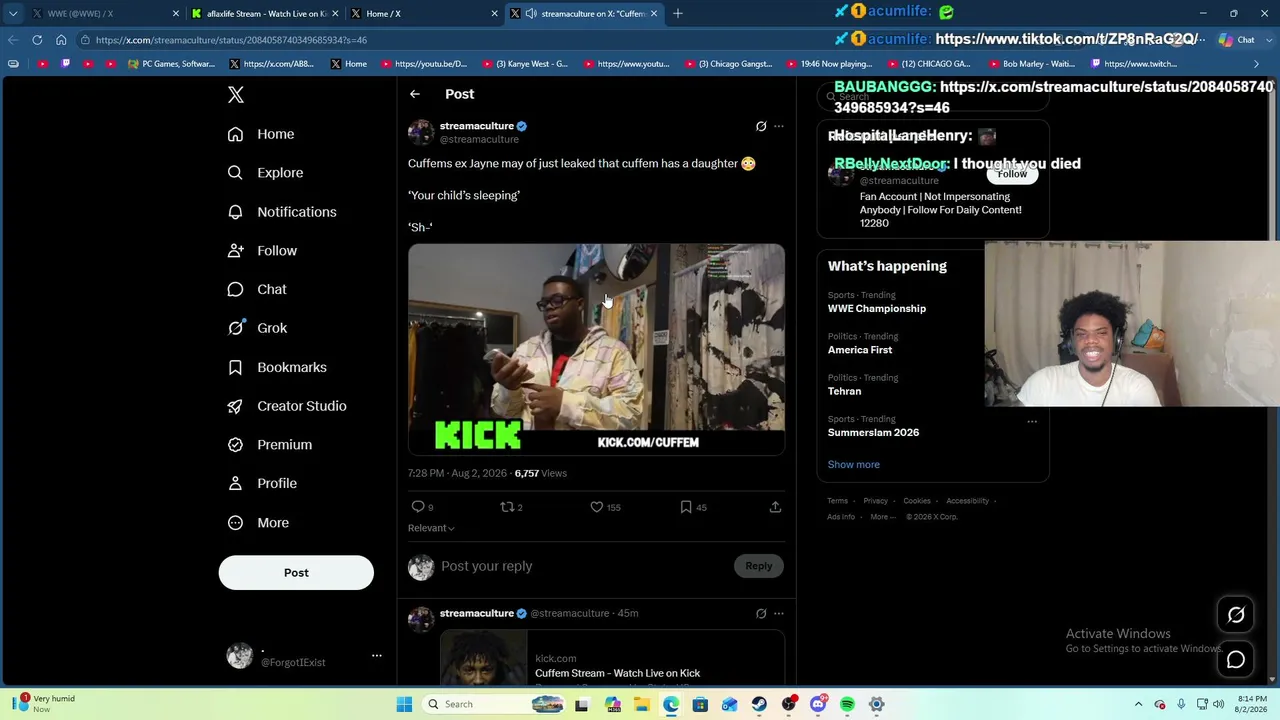Open three-dot menu on the 45m post
Viewport: 1280px width, 720px height.
pos(779,613)
